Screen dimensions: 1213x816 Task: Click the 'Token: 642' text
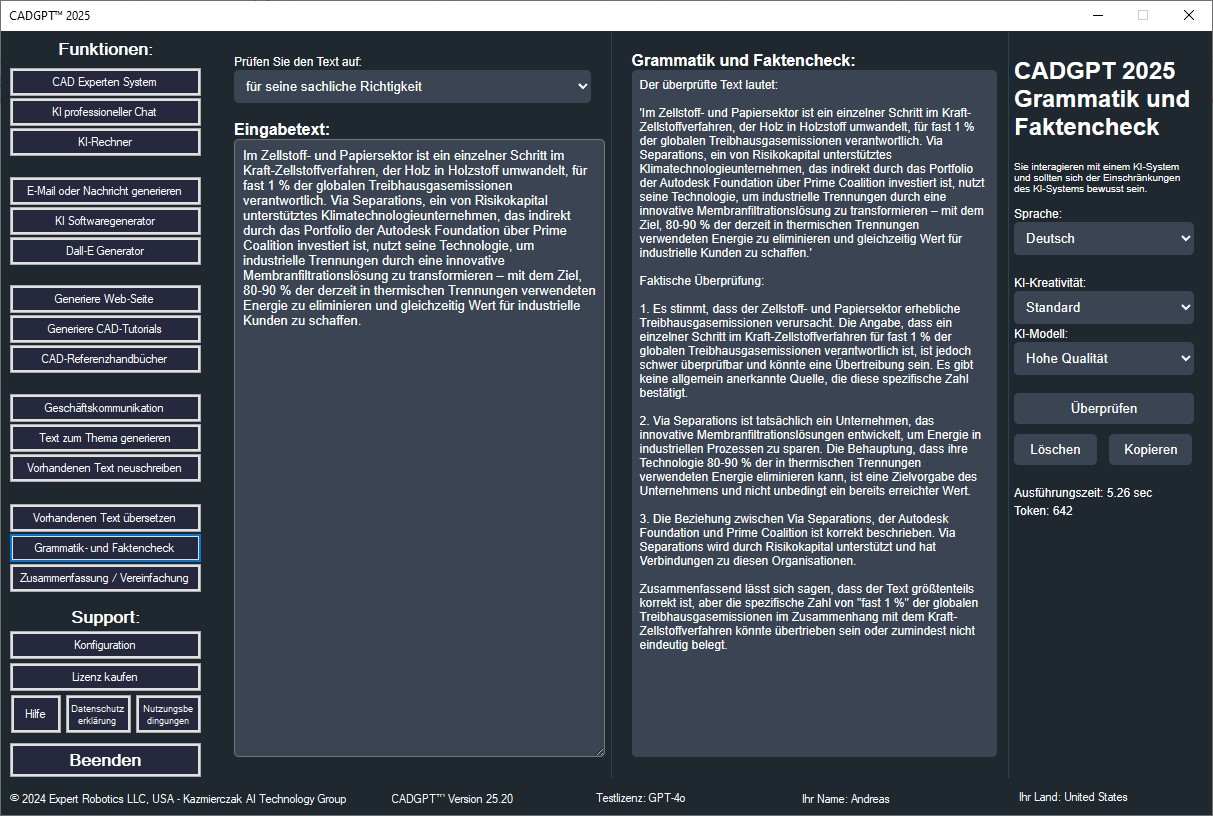coord(1043,511)
